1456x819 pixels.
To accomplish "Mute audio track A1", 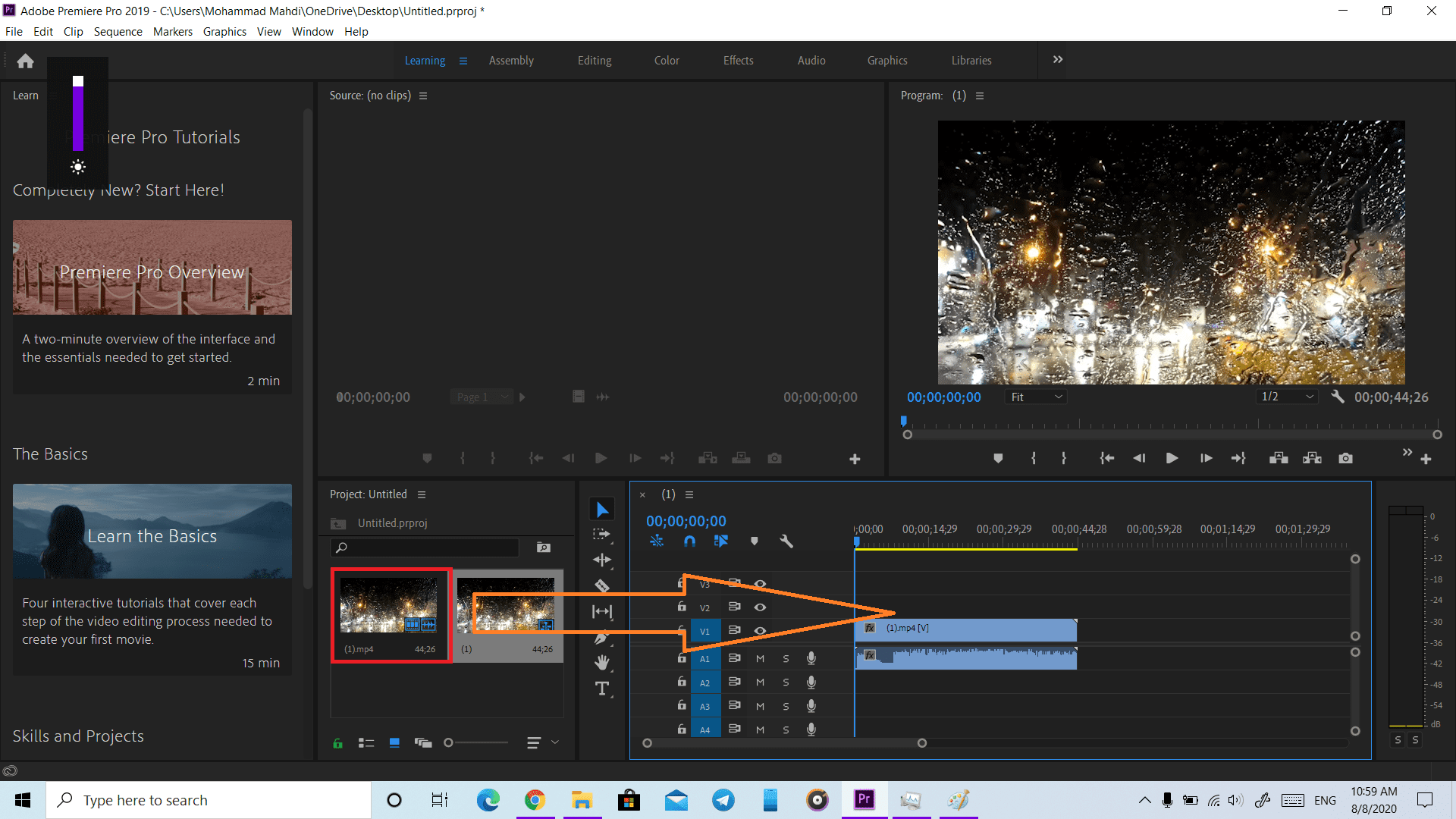I will tap(760, 658).
